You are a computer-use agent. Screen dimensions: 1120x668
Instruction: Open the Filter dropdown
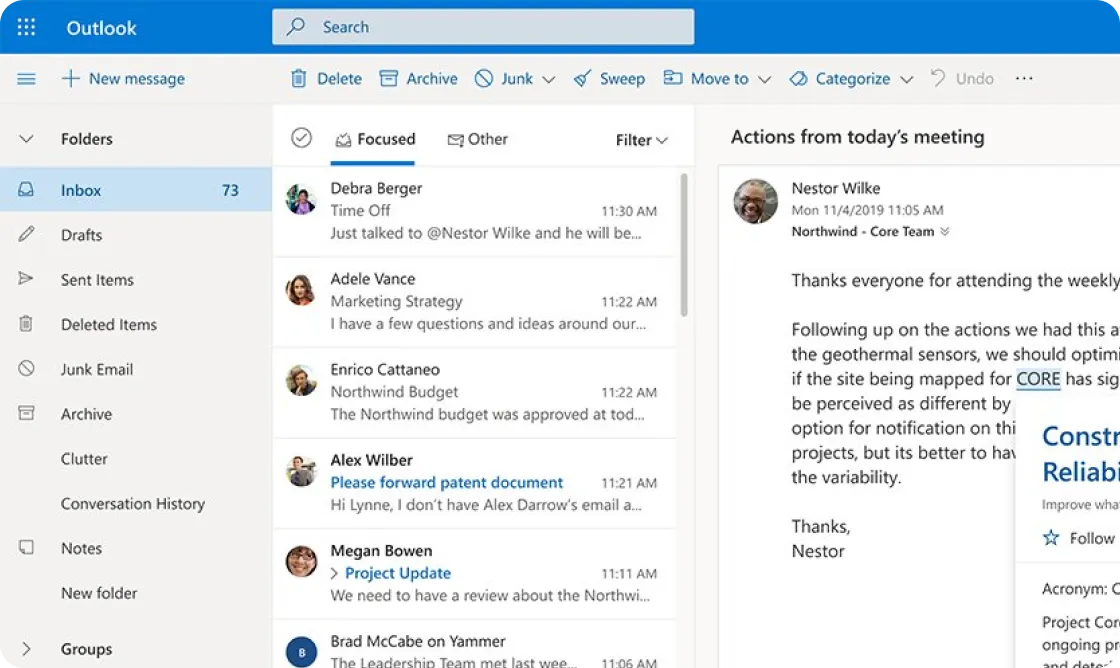pyautogui.click(x=640, y=140)
